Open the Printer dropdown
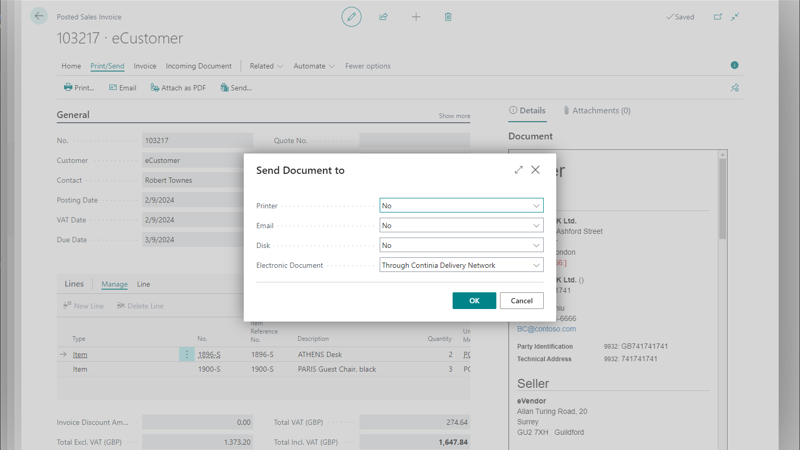This screenshot has width=800, height=450. point(461,206)
